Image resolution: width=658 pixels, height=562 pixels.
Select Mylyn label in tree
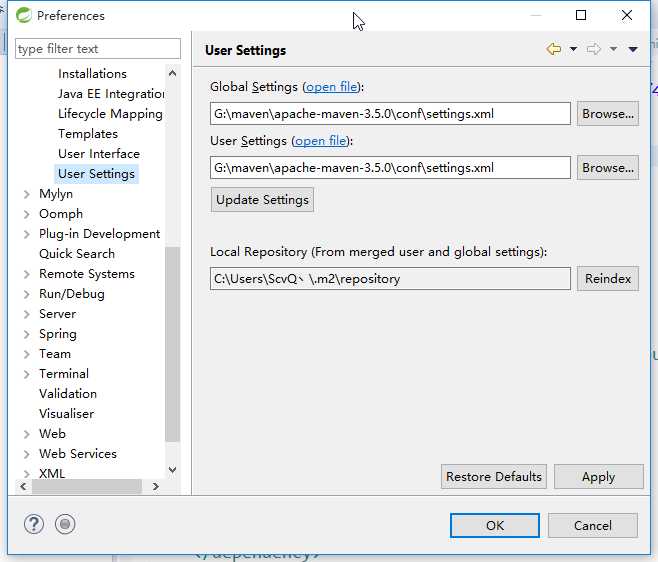(56, 194)
